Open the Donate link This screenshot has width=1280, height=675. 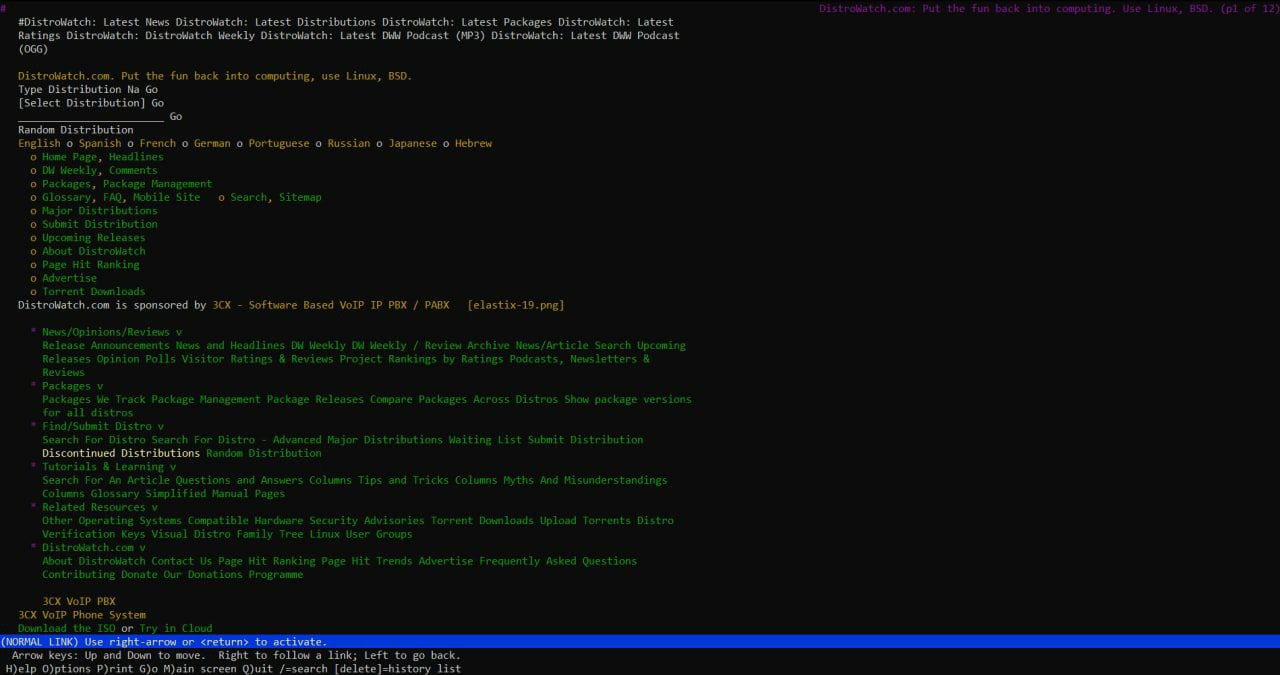pyautogui.click(x=139, y=575)
